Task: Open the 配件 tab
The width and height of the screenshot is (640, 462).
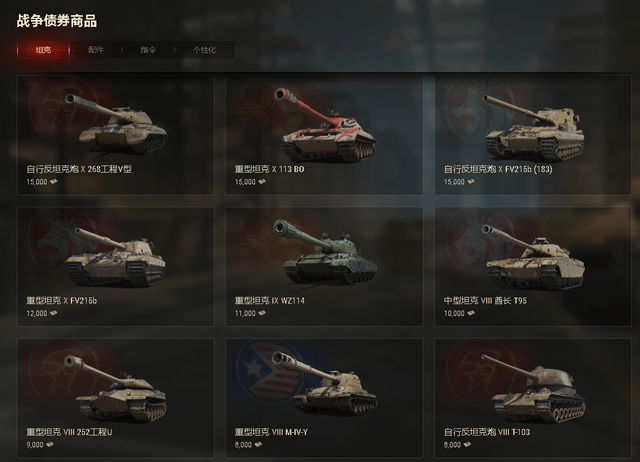Action: (x=96, y=50)
